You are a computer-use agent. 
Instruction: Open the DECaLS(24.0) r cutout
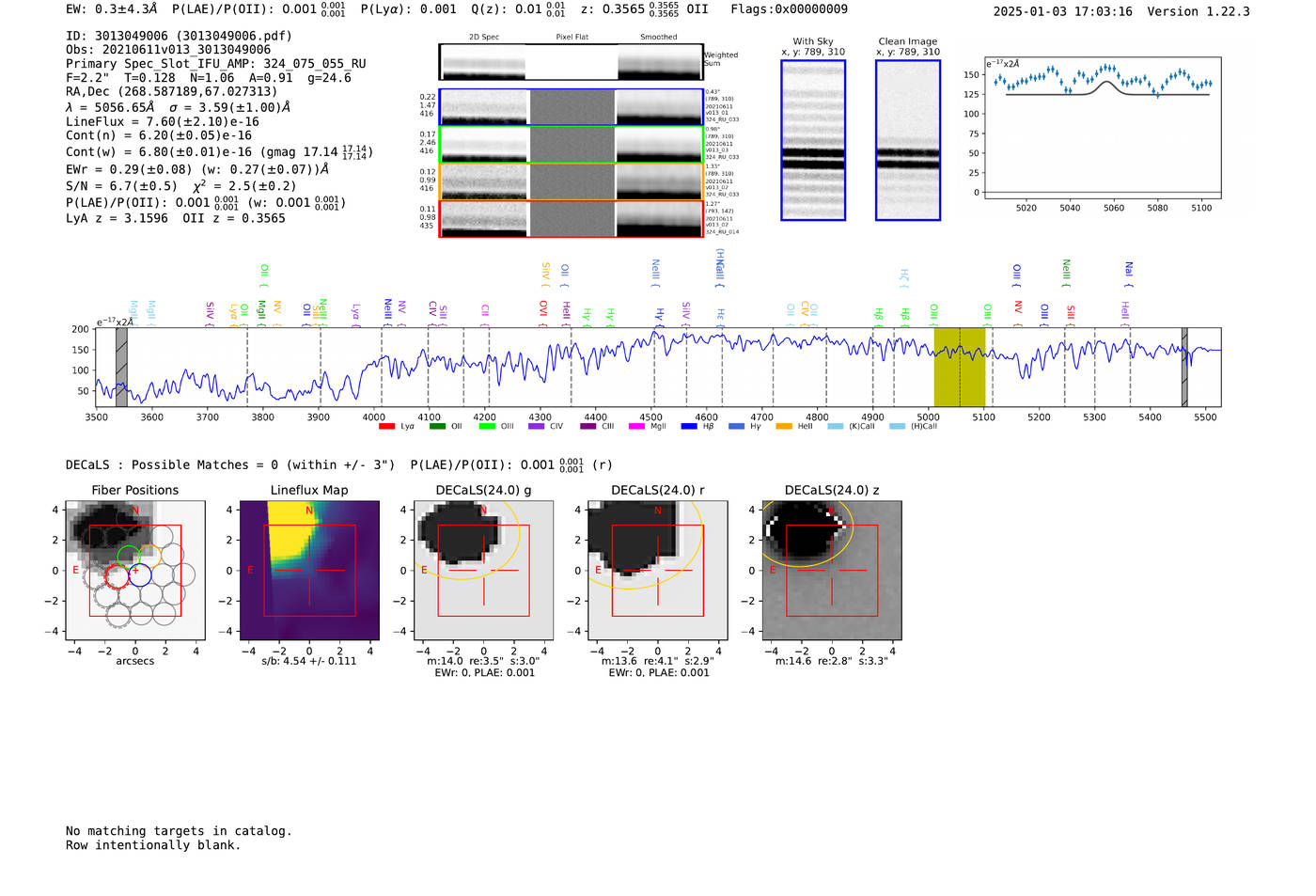[658, 571]
